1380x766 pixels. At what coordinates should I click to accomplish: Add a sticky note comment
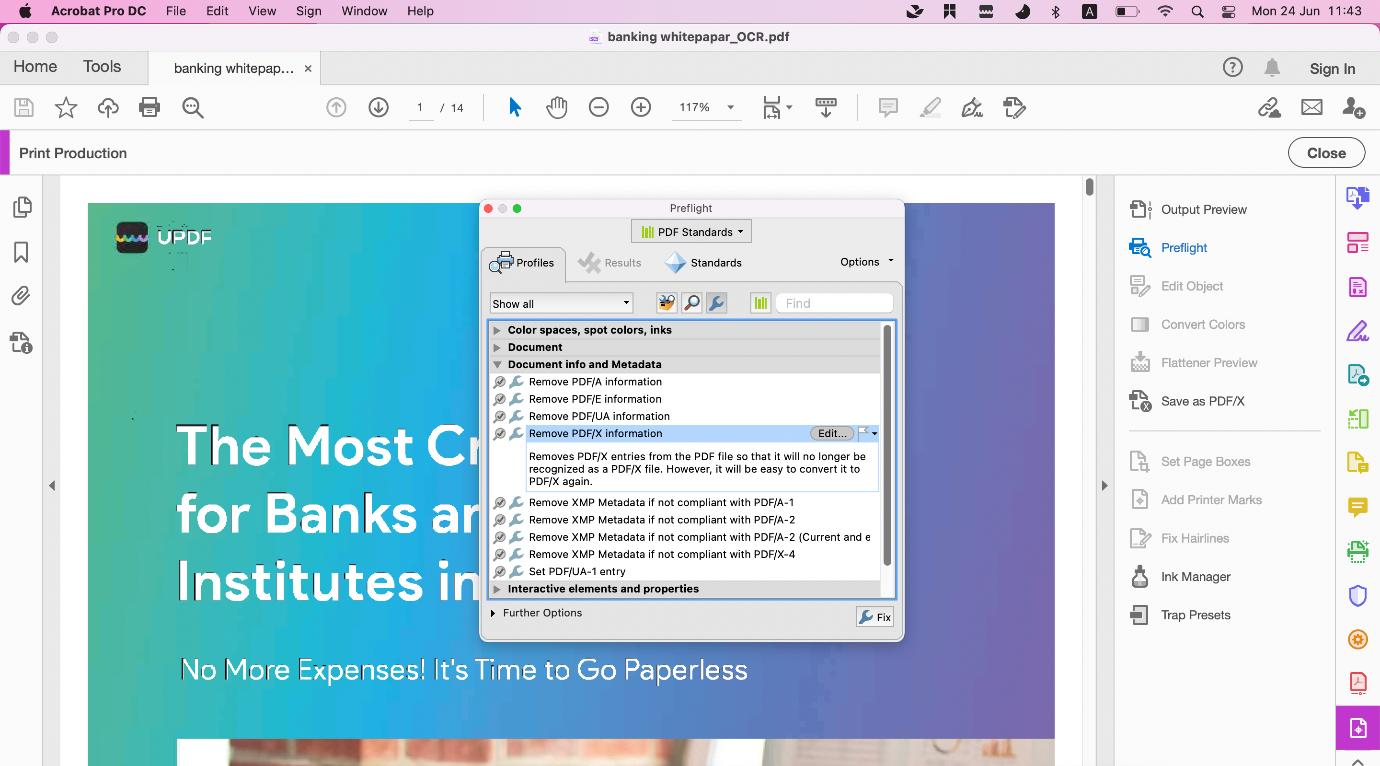(x=888, y=108)
